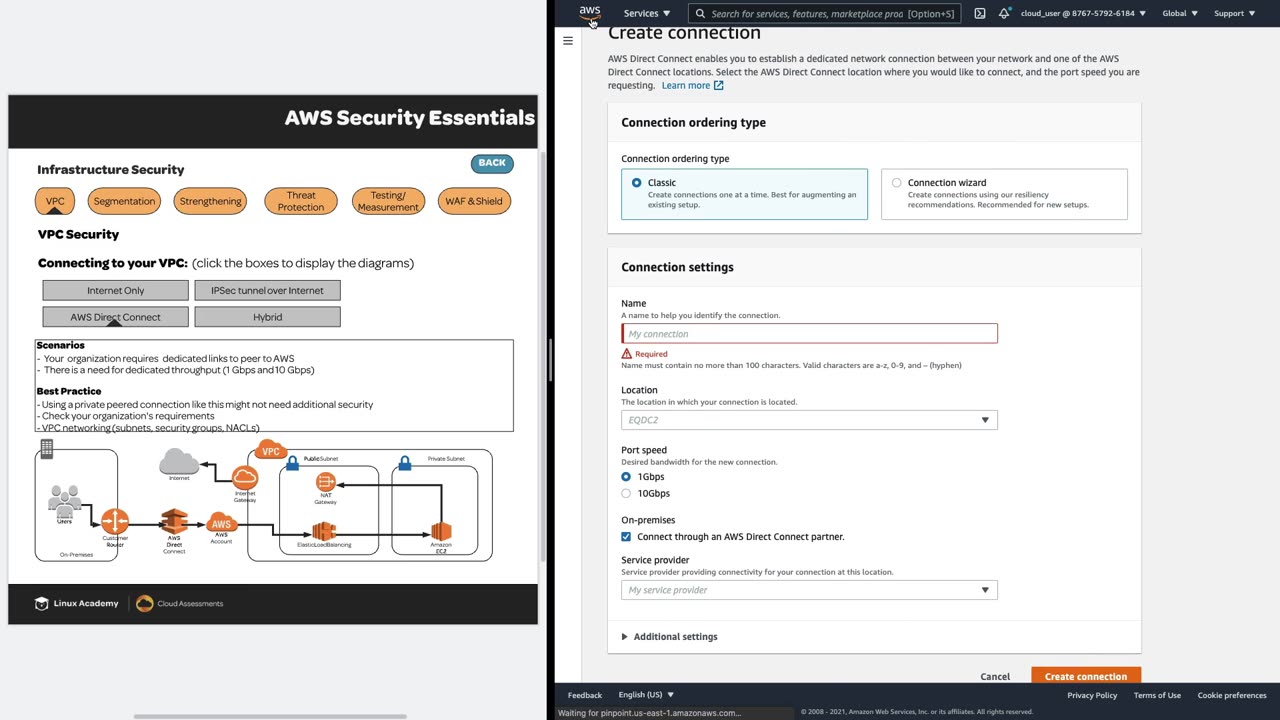1280x720 pixels.
Task: Click the horizontal scrollbar under the slide
Action: pos(270,716)
